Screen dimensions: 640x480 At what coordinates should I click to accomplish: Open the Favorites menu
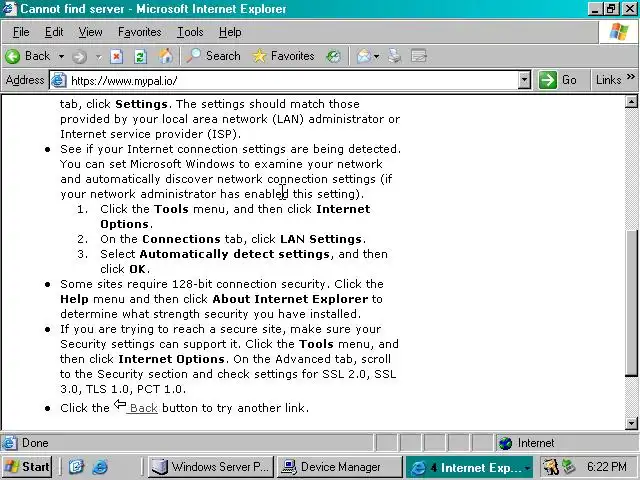click(140, 32)
